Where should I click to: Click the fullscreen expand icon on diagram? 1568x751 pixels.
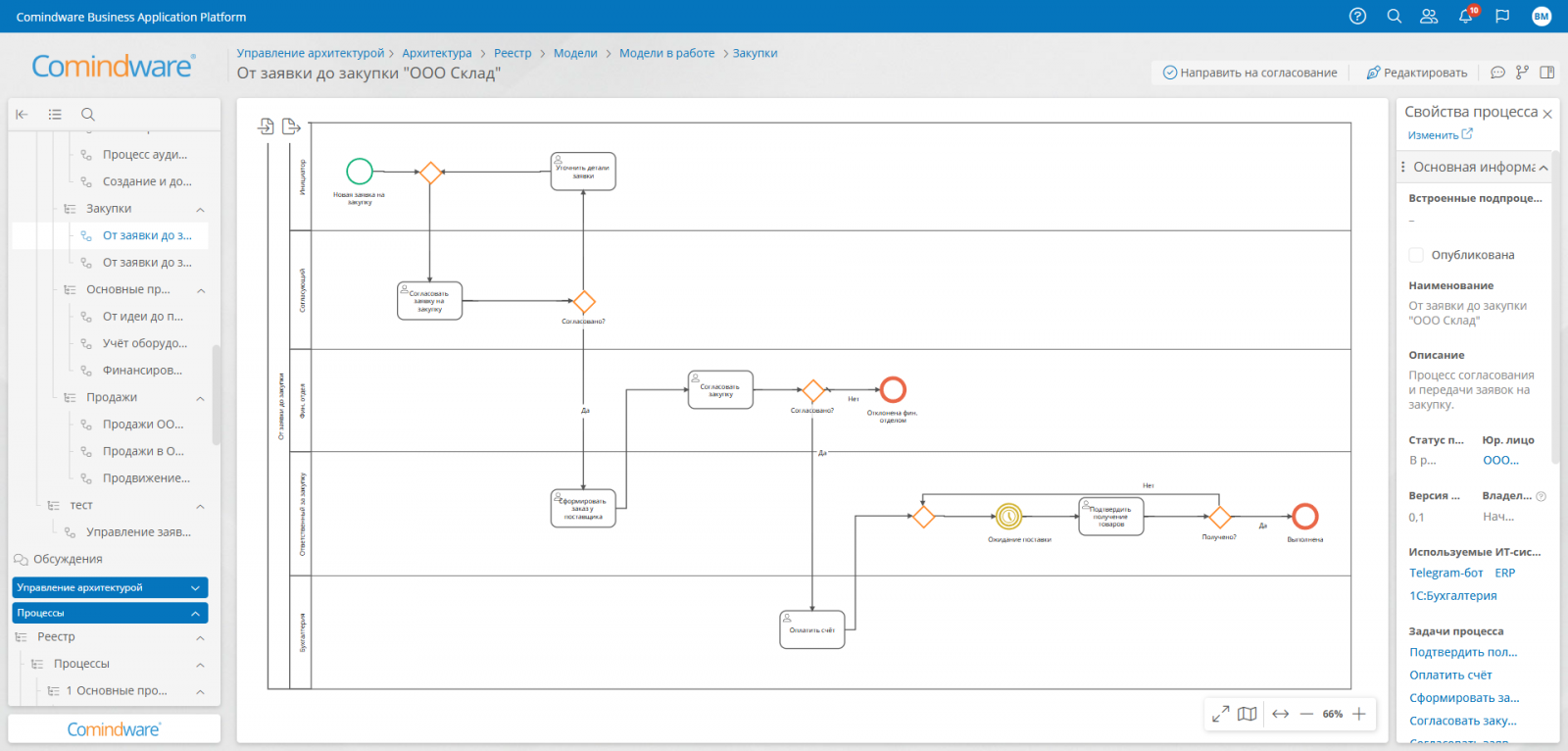[x=1220, y=714]
